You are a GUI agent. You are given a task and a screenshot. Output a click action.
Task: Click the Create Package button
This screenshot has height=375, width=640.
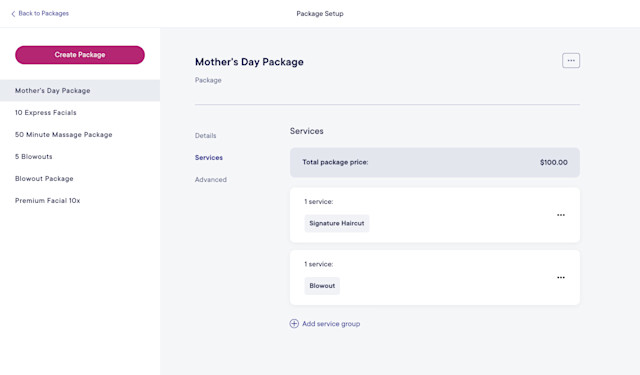(x=80, y=55)
